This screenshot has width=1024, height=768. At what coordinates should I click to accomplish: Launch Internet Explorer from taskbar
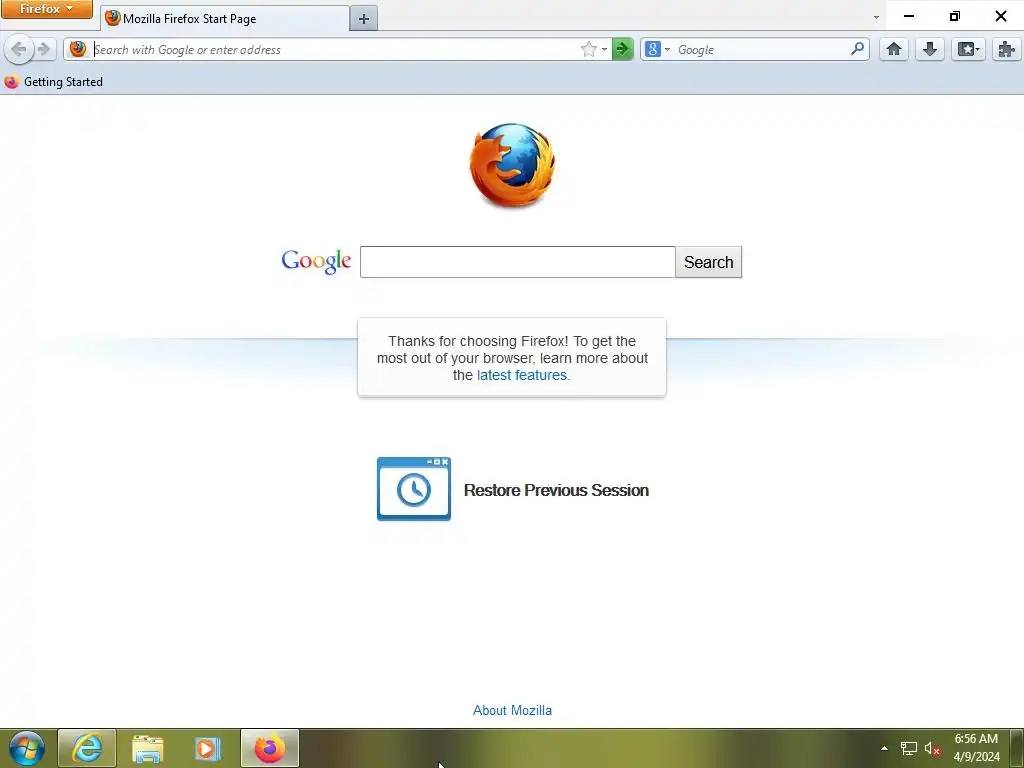point(87,748)
